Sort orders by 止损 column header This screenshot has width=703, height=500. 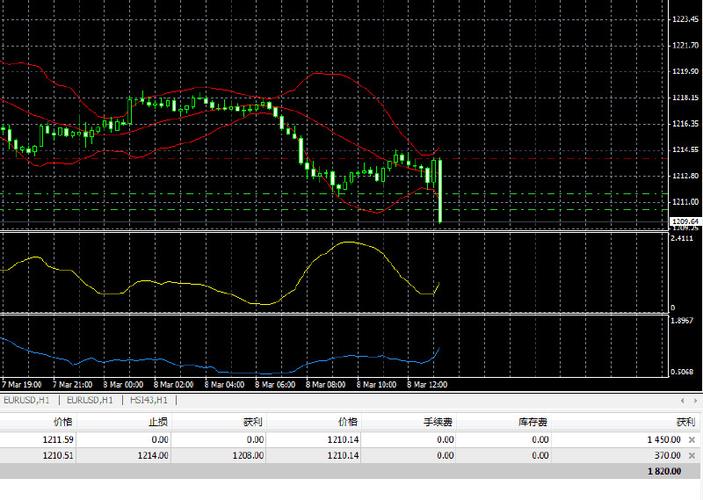pos(155,423)
